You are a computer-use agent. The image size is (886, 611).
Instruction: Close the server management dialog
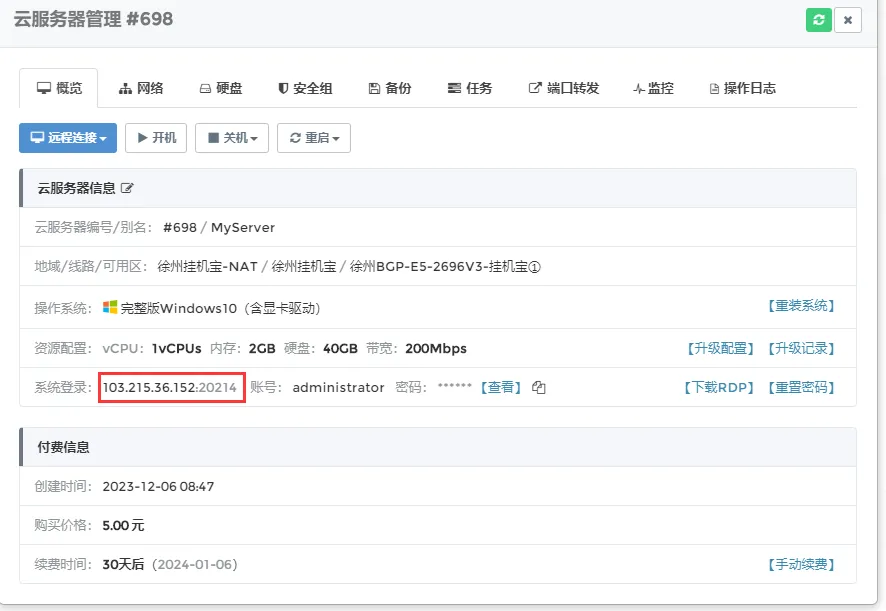pos(848,20)
